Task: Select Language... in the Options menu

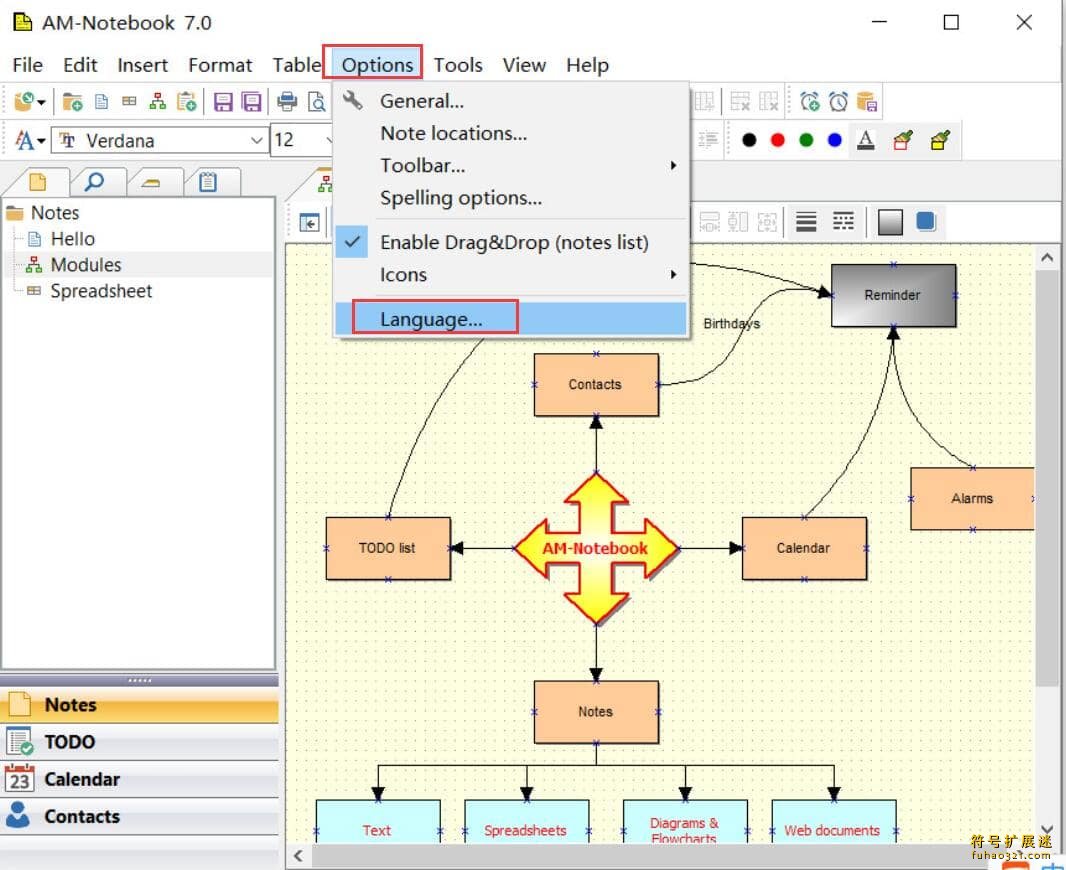Action: 511,319
